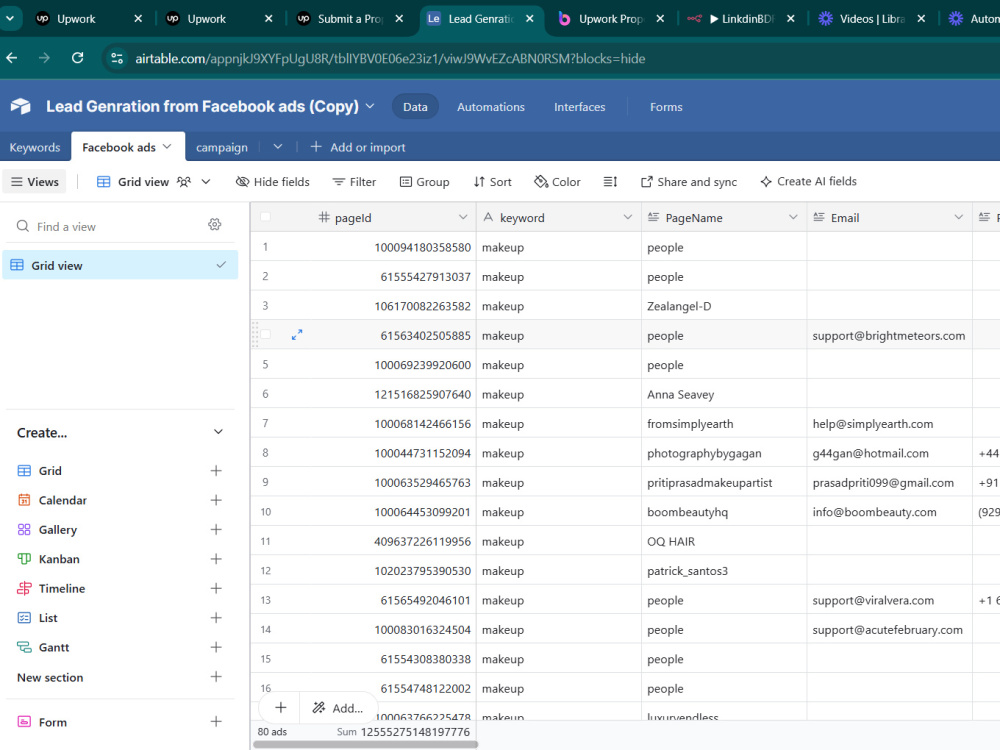Click Share and sync
The width and height of the screenshot is (1000, 750).
(x=689, y=182)
